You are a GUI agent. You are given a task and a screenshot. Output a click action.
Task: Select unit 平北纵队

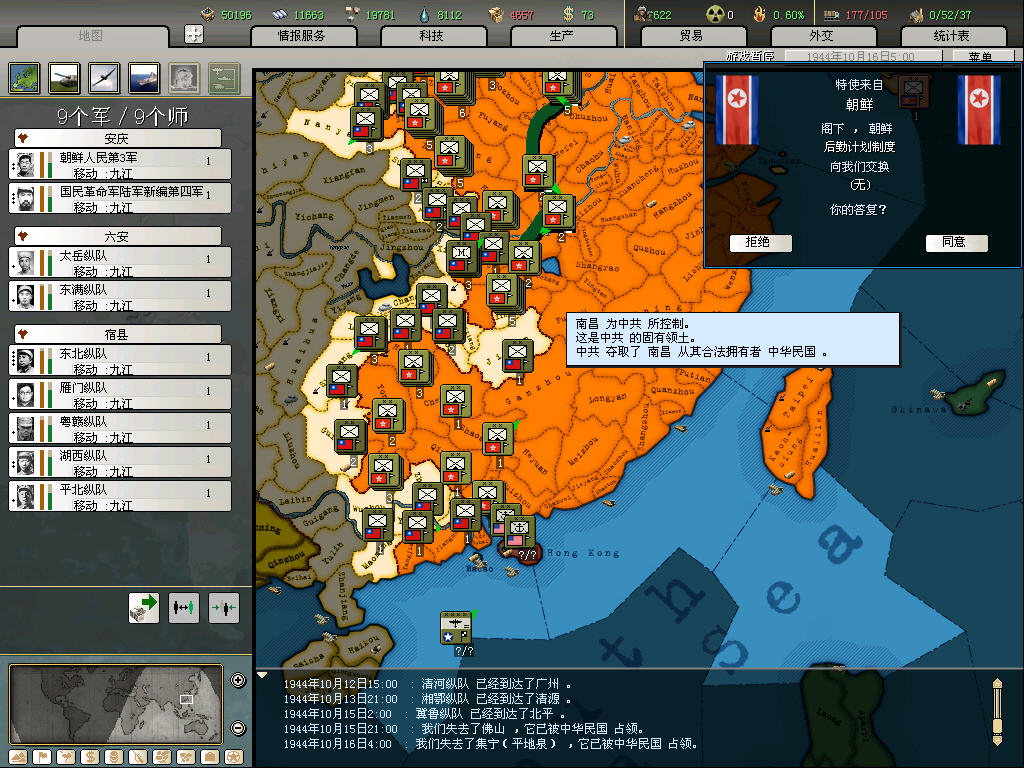pyautogui.click(x=120, y=496)
